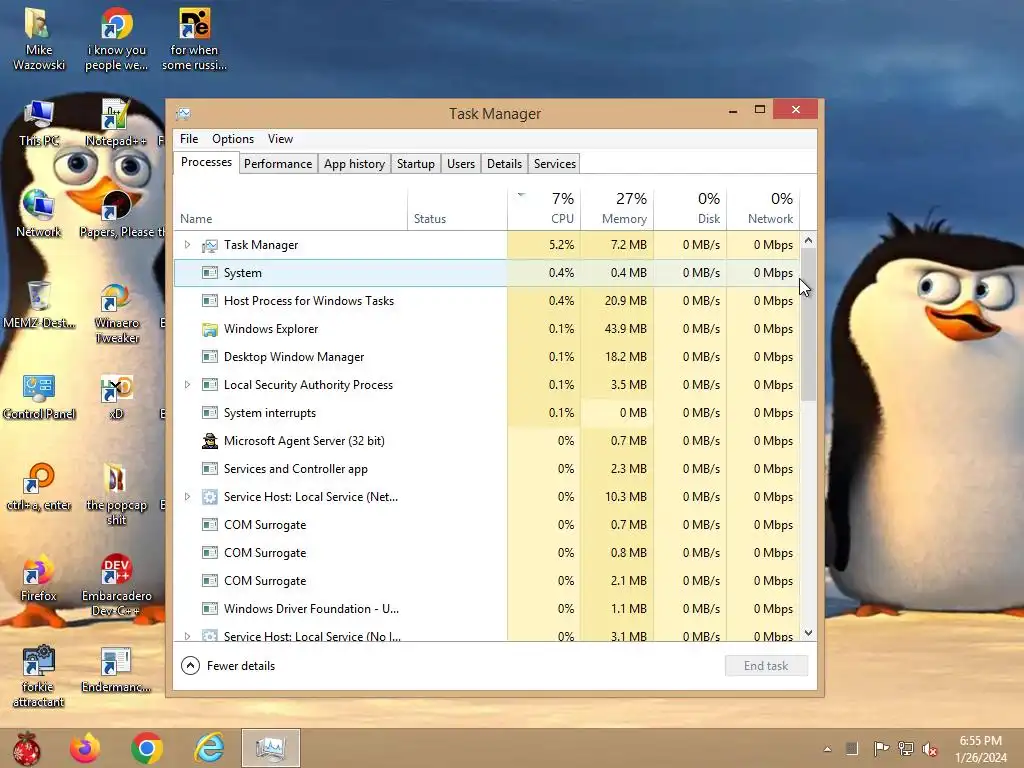Switch to the Services tab
The width and height of the screenshot is (1024, 768).
[554, 164]
